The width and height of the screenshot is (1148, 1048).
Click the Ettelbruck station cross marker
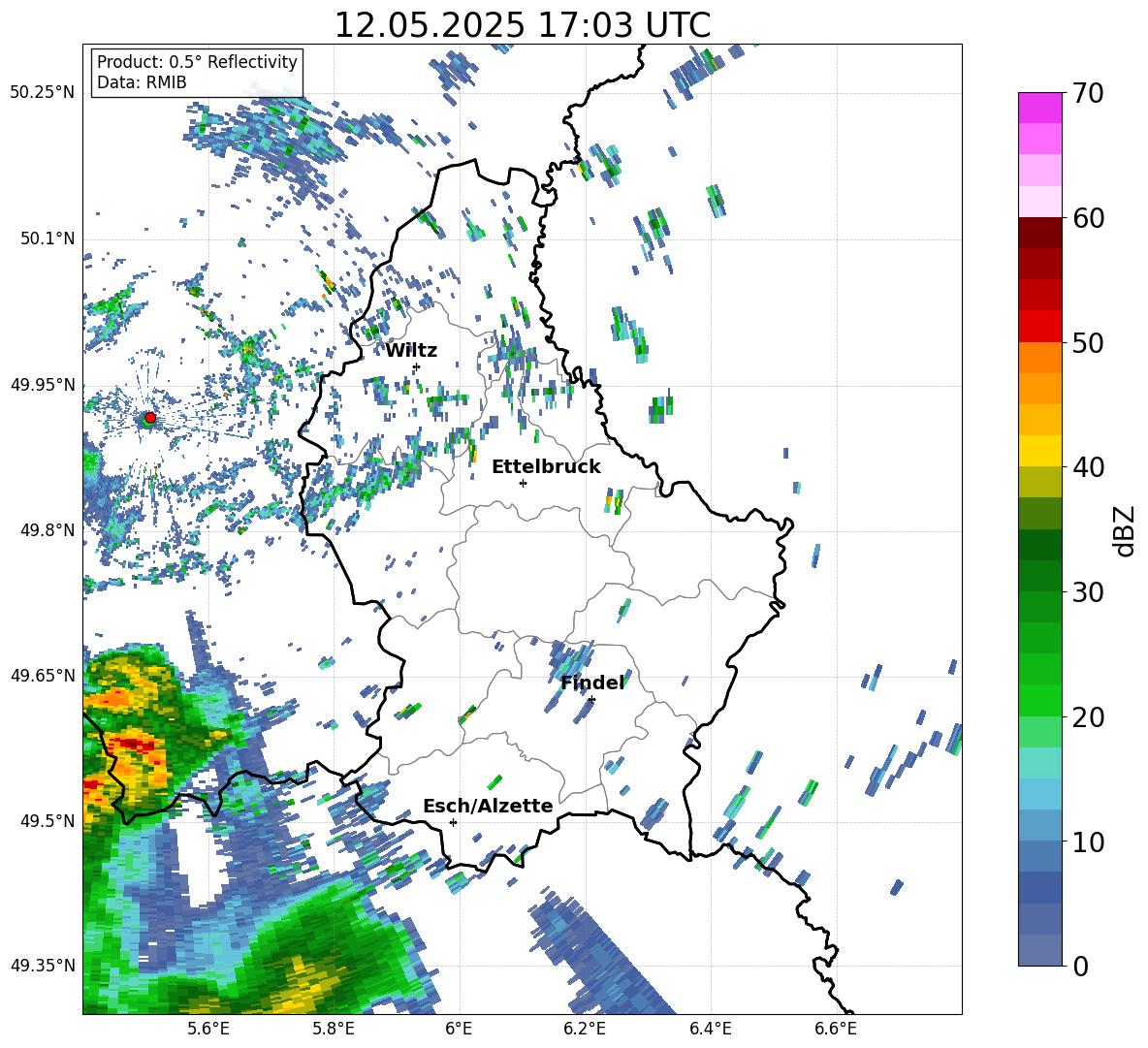coord(523,483)
